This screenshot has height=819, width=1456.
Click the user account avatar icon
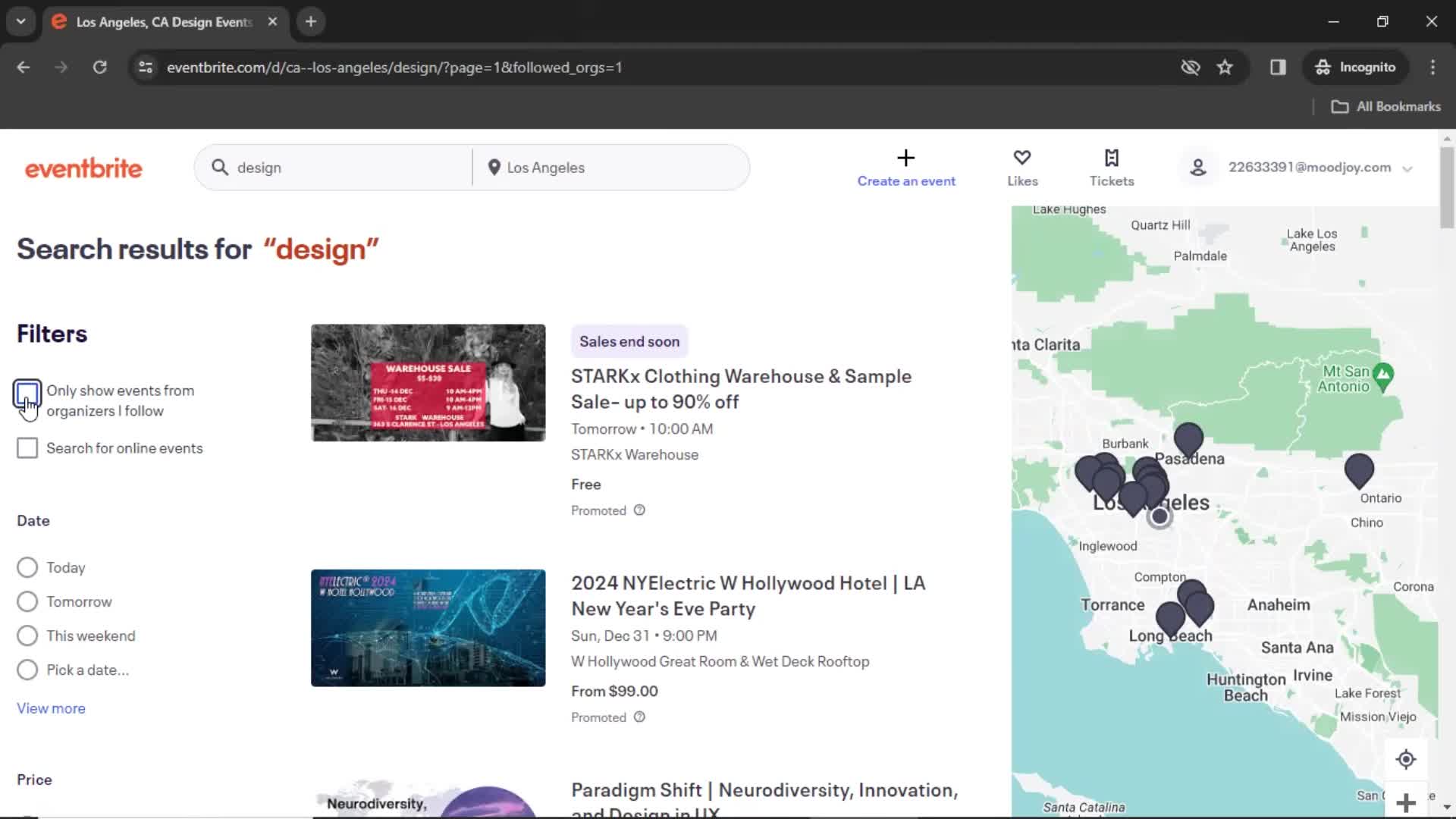tap(1198, 168)
